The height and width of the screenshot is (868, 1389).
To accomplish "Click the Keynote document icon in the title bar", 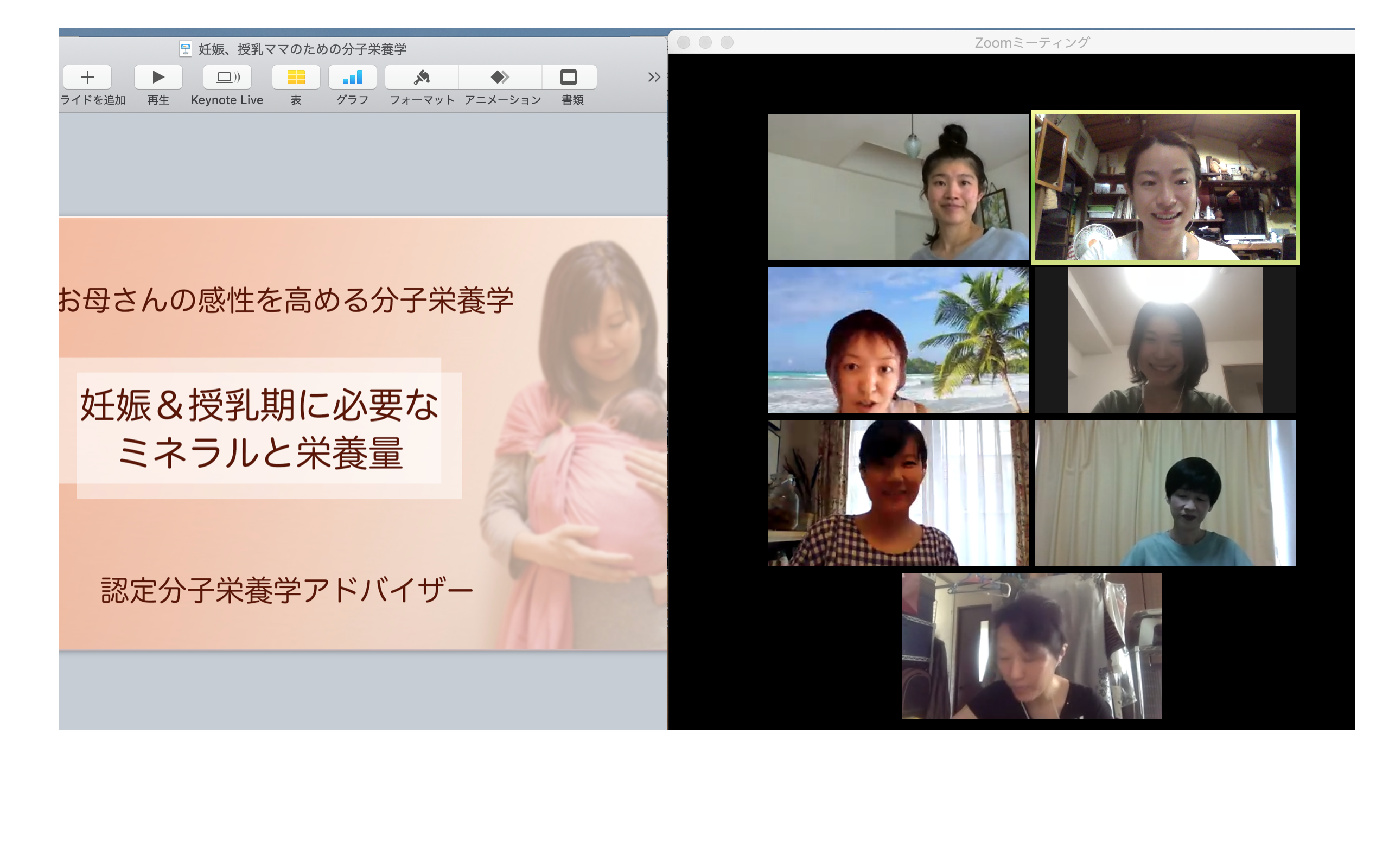I will 186,49.
